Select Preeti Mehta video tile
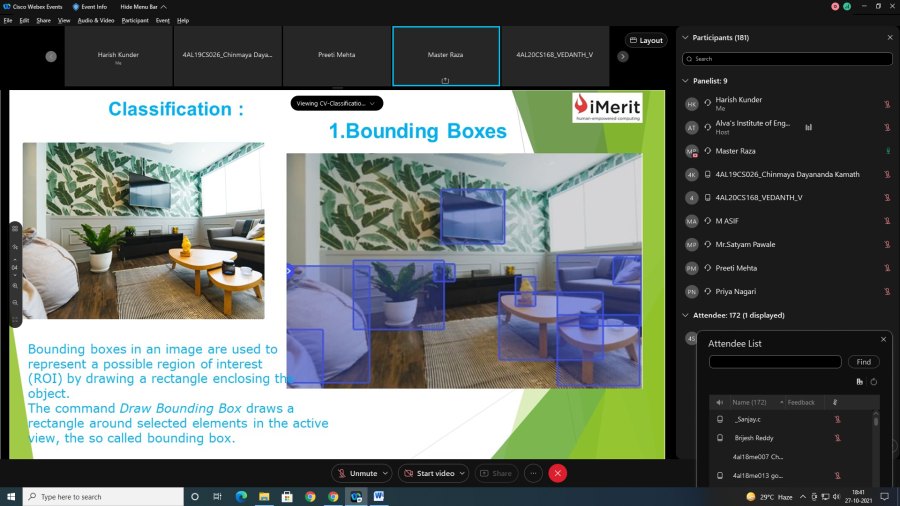The image size is (900, 506). point(336,56)
